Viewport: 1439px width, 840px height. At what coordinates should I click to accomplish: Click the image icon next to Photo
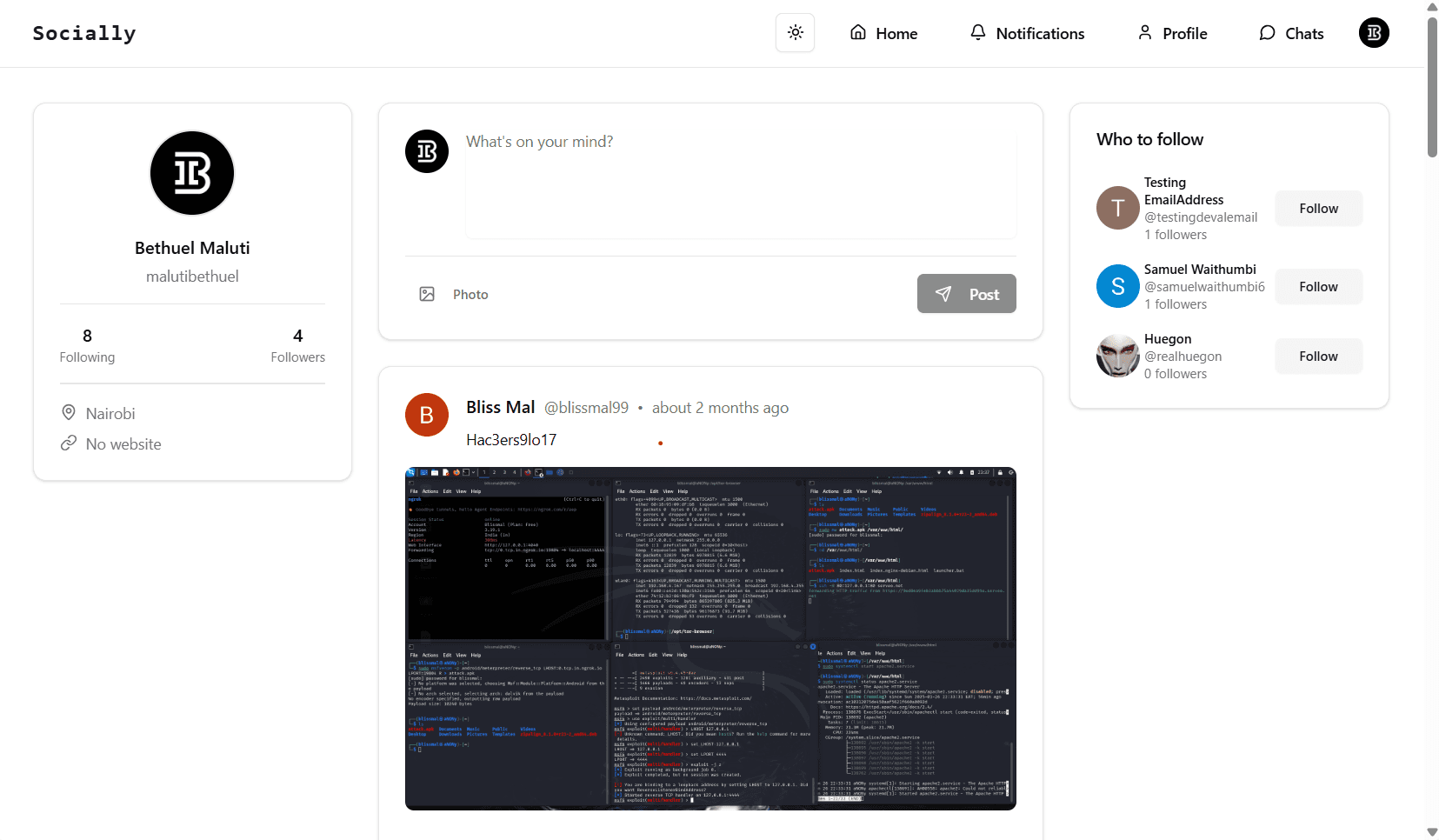click(427, 294)
